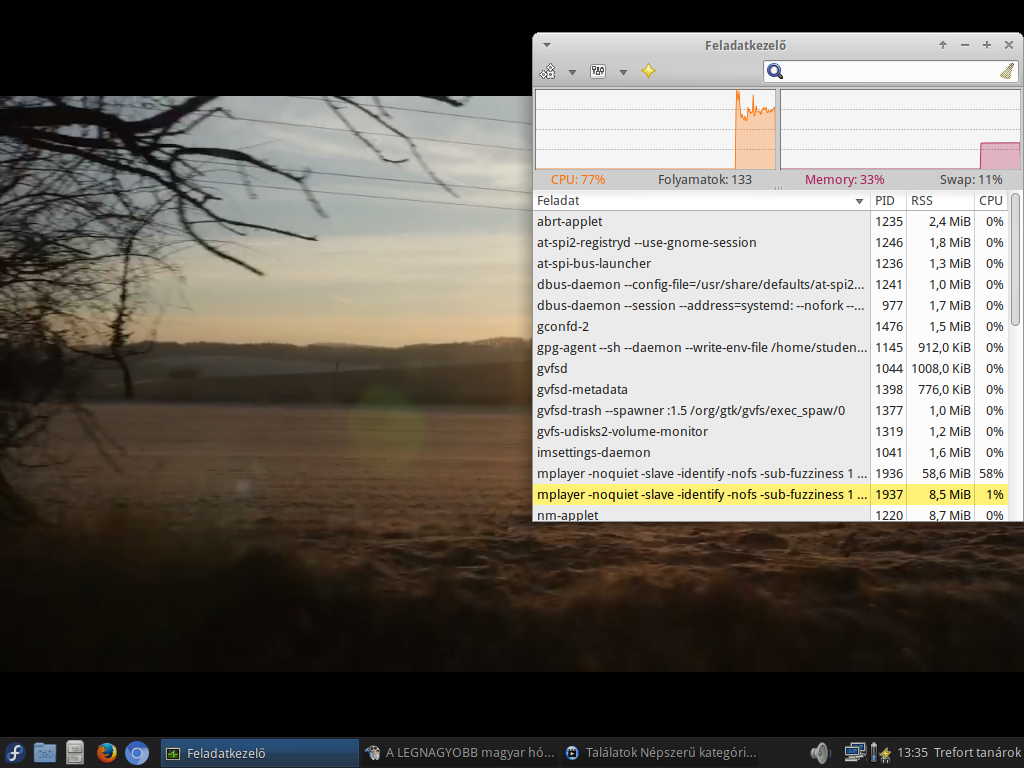Switch to 'Találatok Népszerű kategóri...' taskbar window

[x=660, y=753]
